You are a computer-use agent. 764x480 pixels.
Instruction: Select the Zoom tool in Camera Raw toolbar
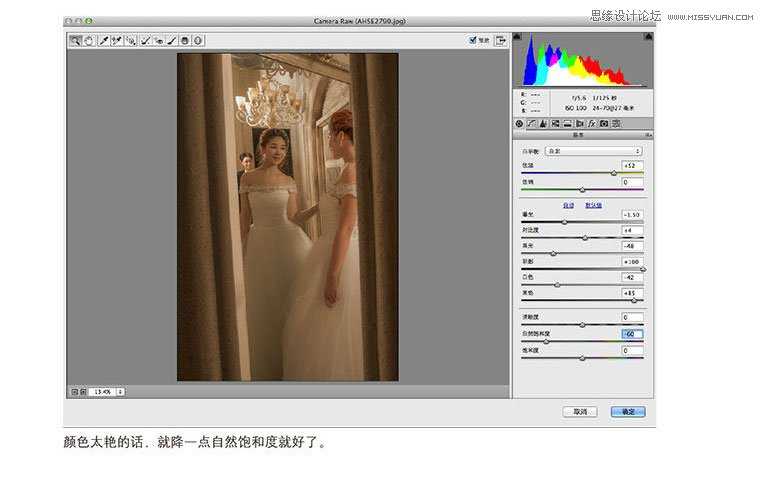tap(75, 41)
